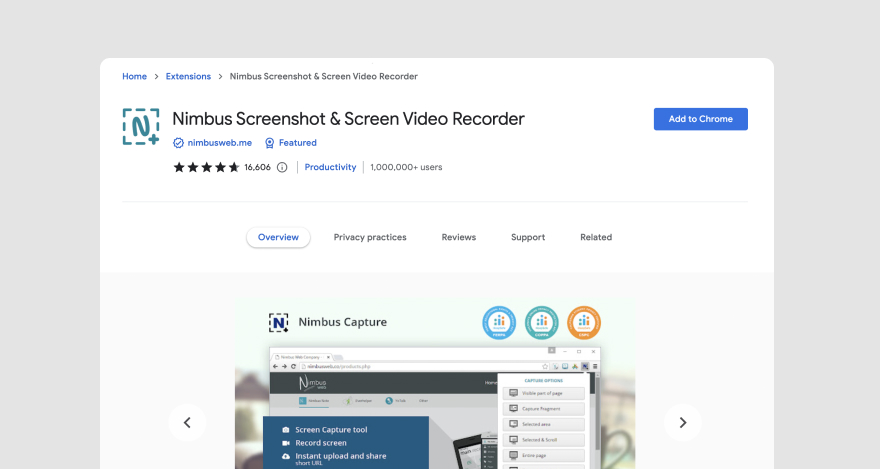Open Extensions breadcrumb link
Image resolution: width=880 pixels, height=469 pixels.
click(188, 76)
